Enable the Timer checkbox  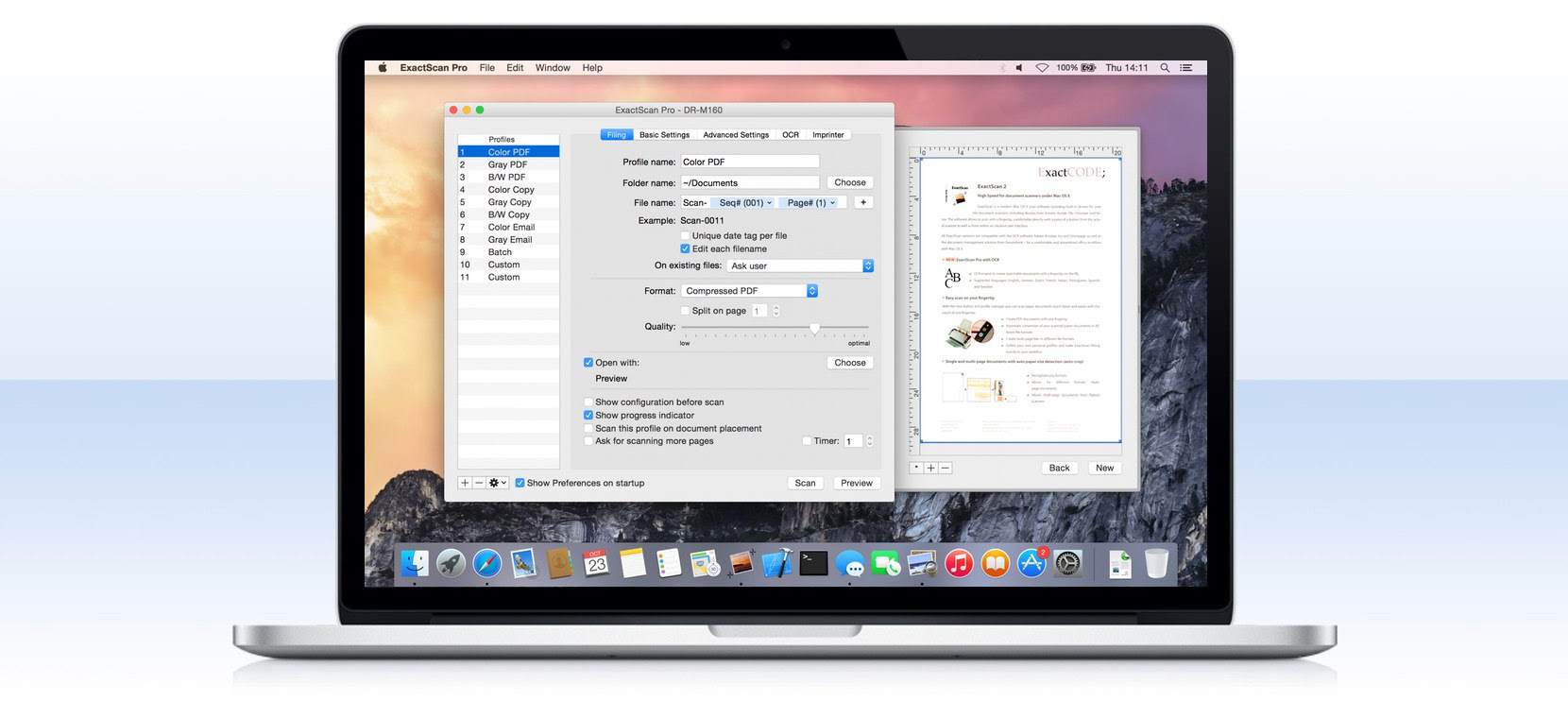[807, 440]
